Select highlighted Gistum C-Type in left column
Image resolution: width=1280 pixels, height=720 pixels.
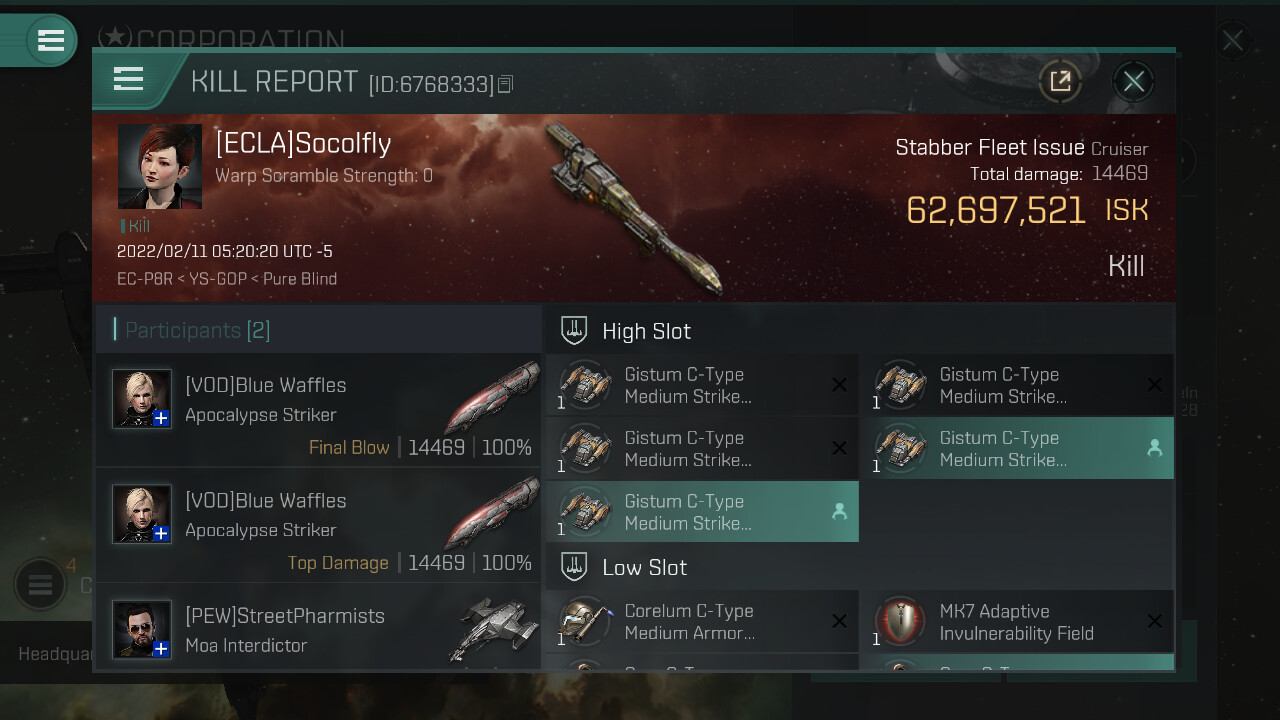702,511
